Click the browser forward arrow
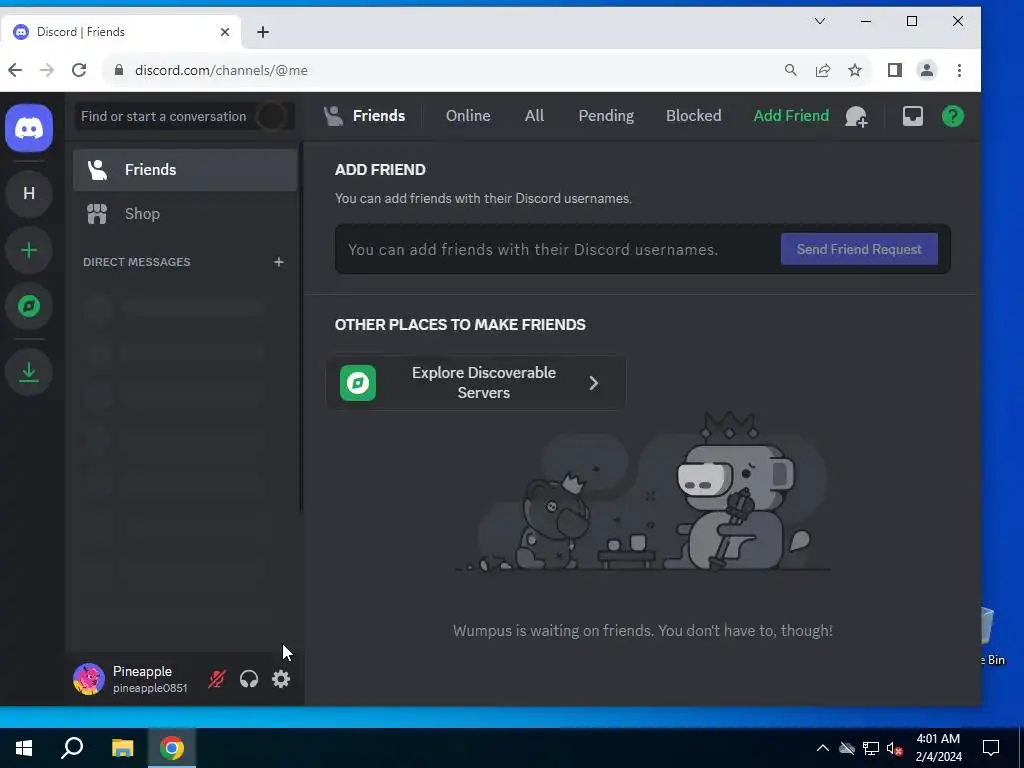The image size is (1024, 768). click(x=46, y=70)
